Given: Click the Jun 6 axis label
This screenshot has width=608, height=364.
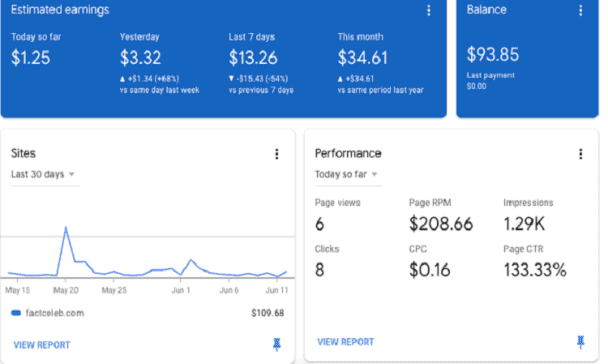Looking at the screenshot, I should [x=229, y=290].
